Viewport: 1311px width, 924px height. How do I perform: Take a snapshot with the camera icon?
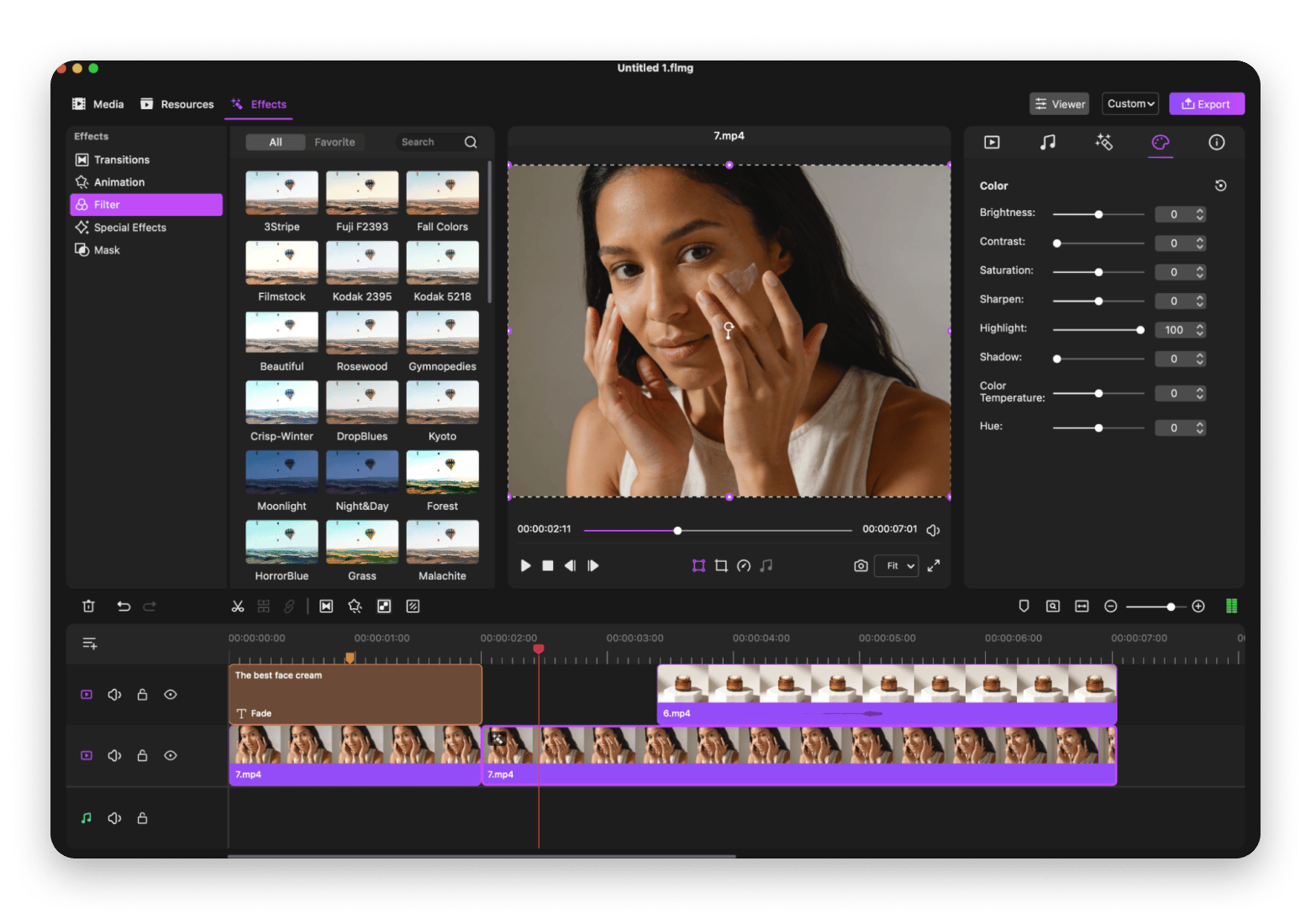[x=861, y=565]
